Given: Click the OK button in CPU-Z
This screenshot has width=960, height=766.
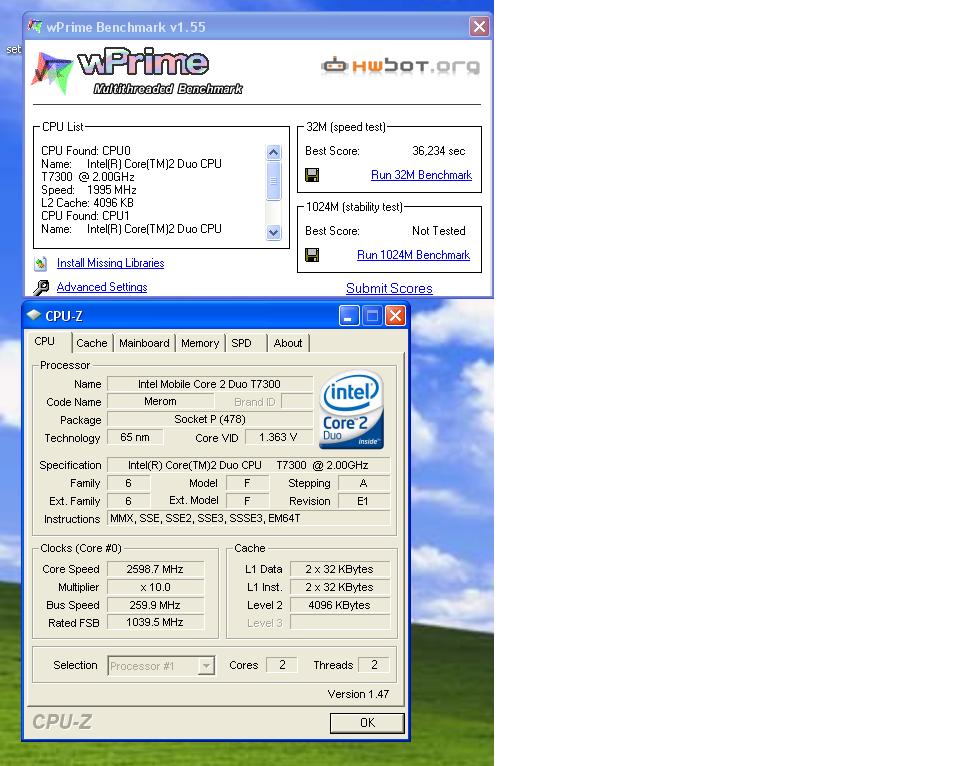Looking at the screenshot, I should click(367, 723).
